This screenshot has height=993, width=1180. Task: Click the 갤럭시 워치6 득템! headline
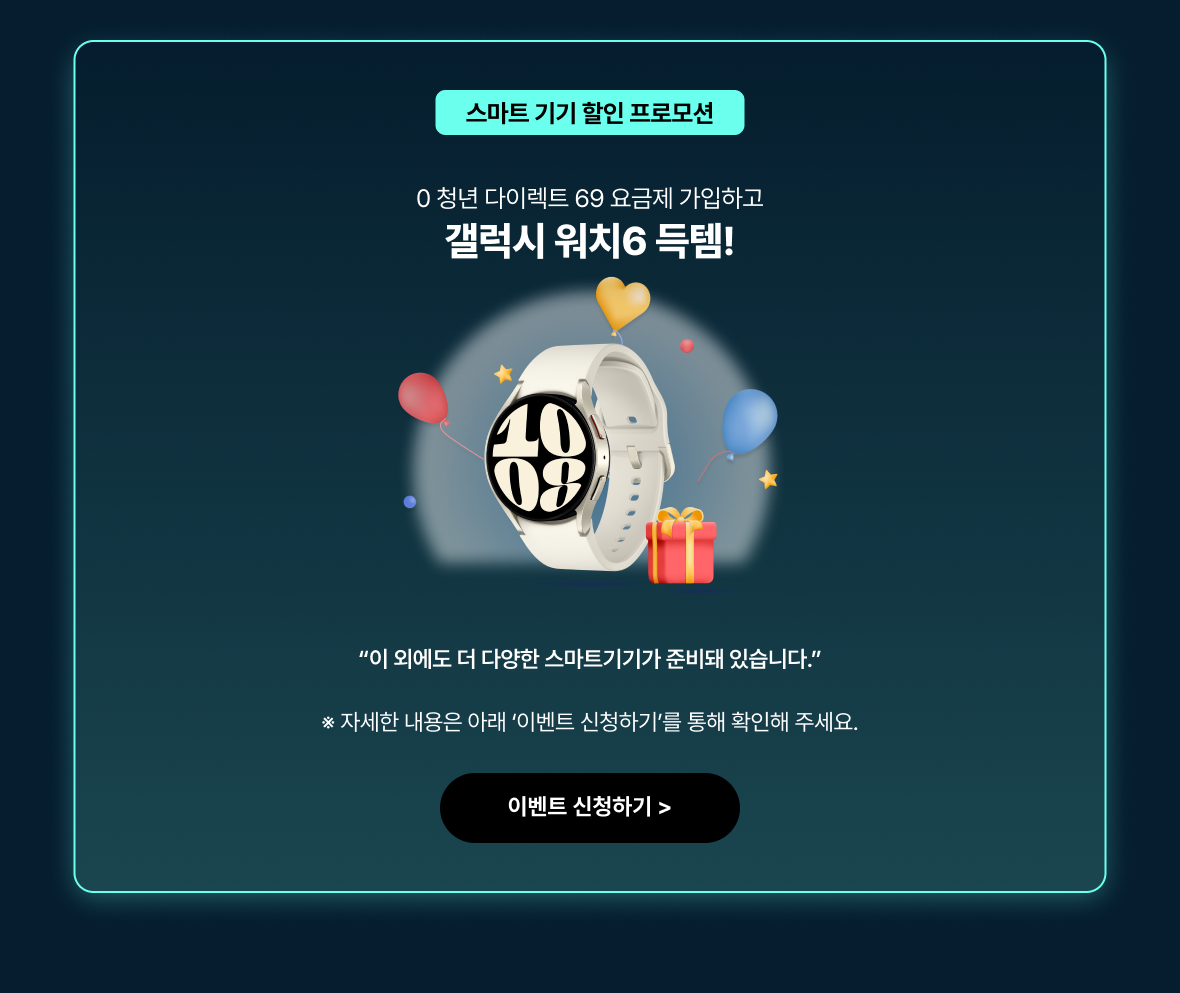589,241
